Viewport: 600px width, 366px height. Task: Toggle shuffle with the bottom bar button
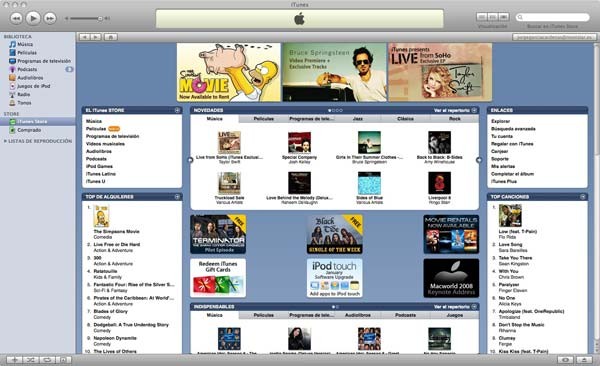31,360
